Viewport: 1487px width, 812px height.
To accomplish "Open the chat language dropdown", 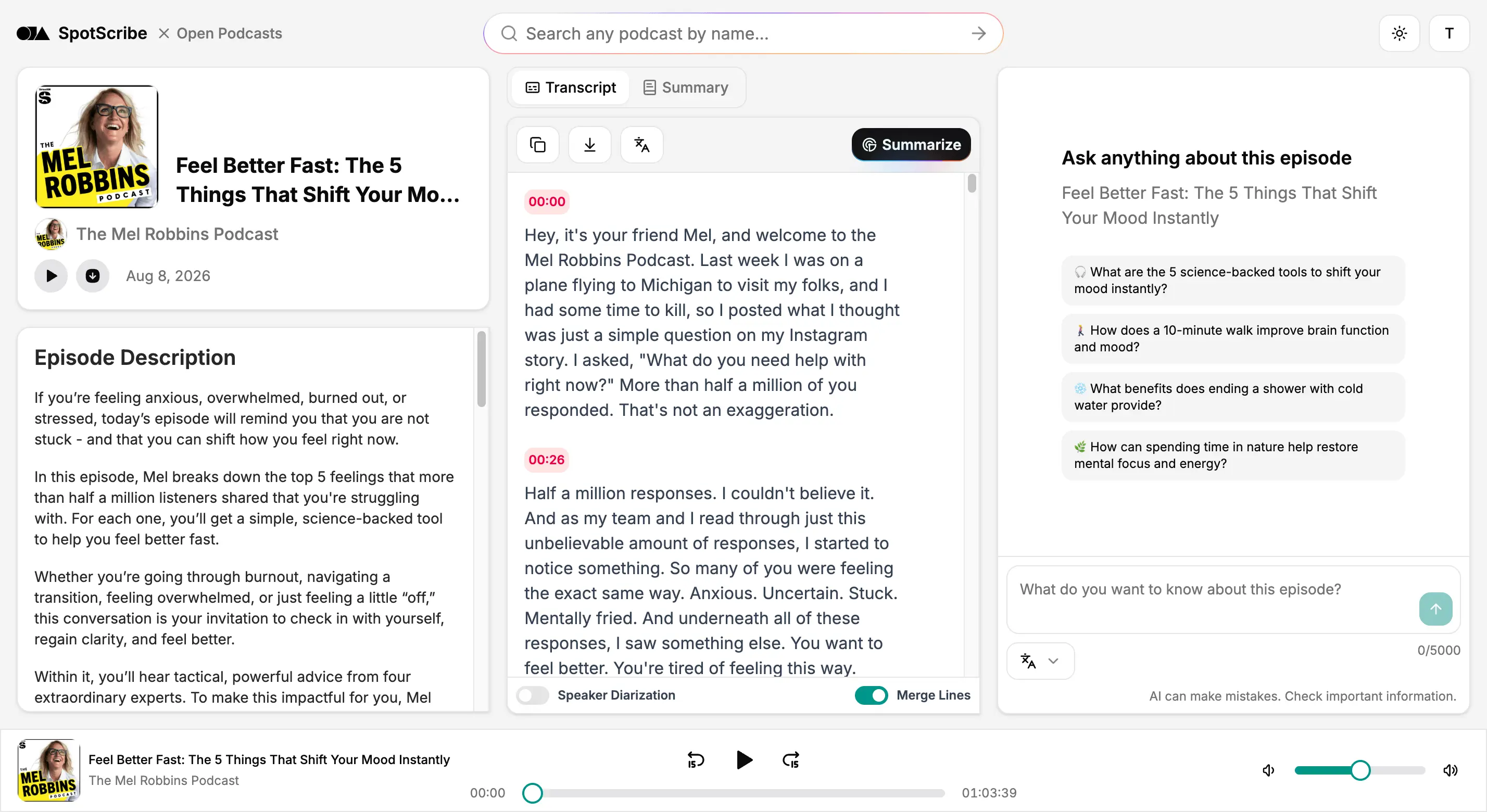I will (x=1040, y=661).
